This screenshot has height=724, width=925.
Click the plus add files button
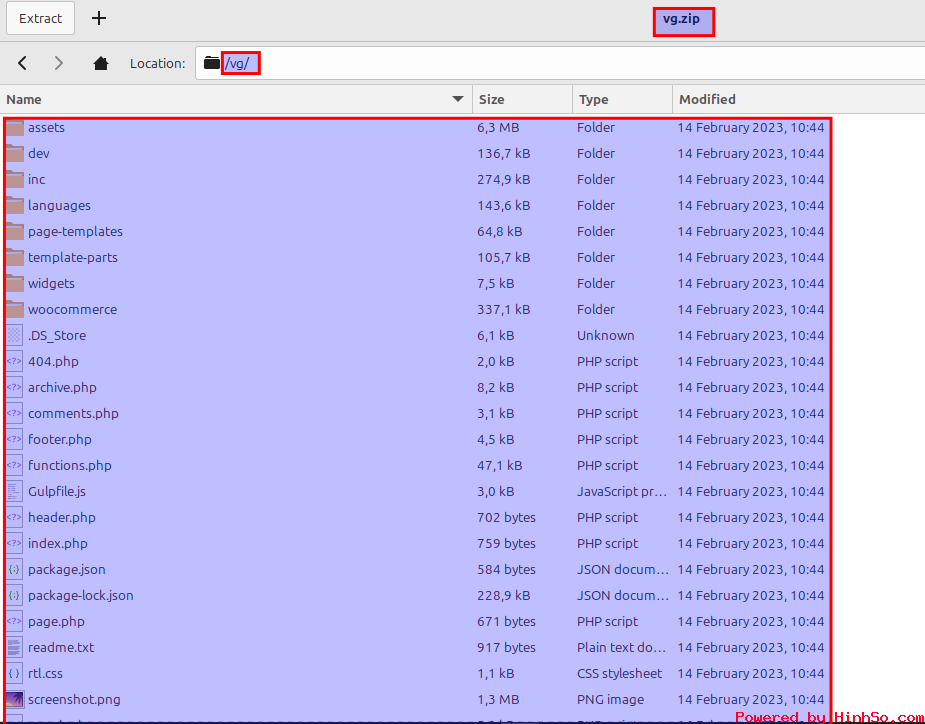click(x=99, y=18)
